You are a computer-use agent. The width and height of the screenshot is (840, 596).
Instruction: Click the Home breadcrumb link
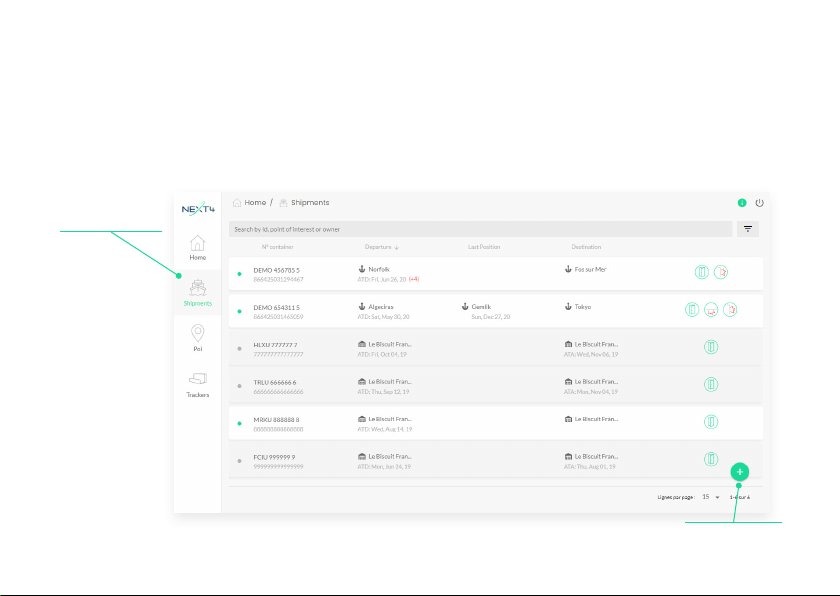coord(255,203)
